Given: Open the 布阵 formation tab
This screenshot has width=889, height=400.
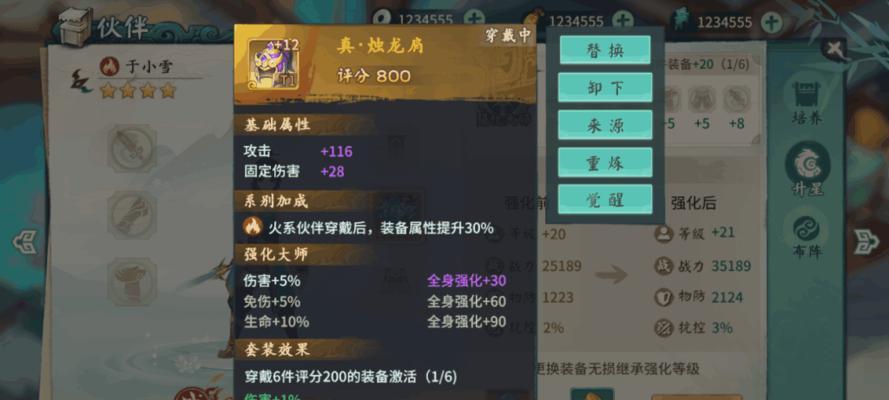Looking at the screenshot, I should click(806, 237).
